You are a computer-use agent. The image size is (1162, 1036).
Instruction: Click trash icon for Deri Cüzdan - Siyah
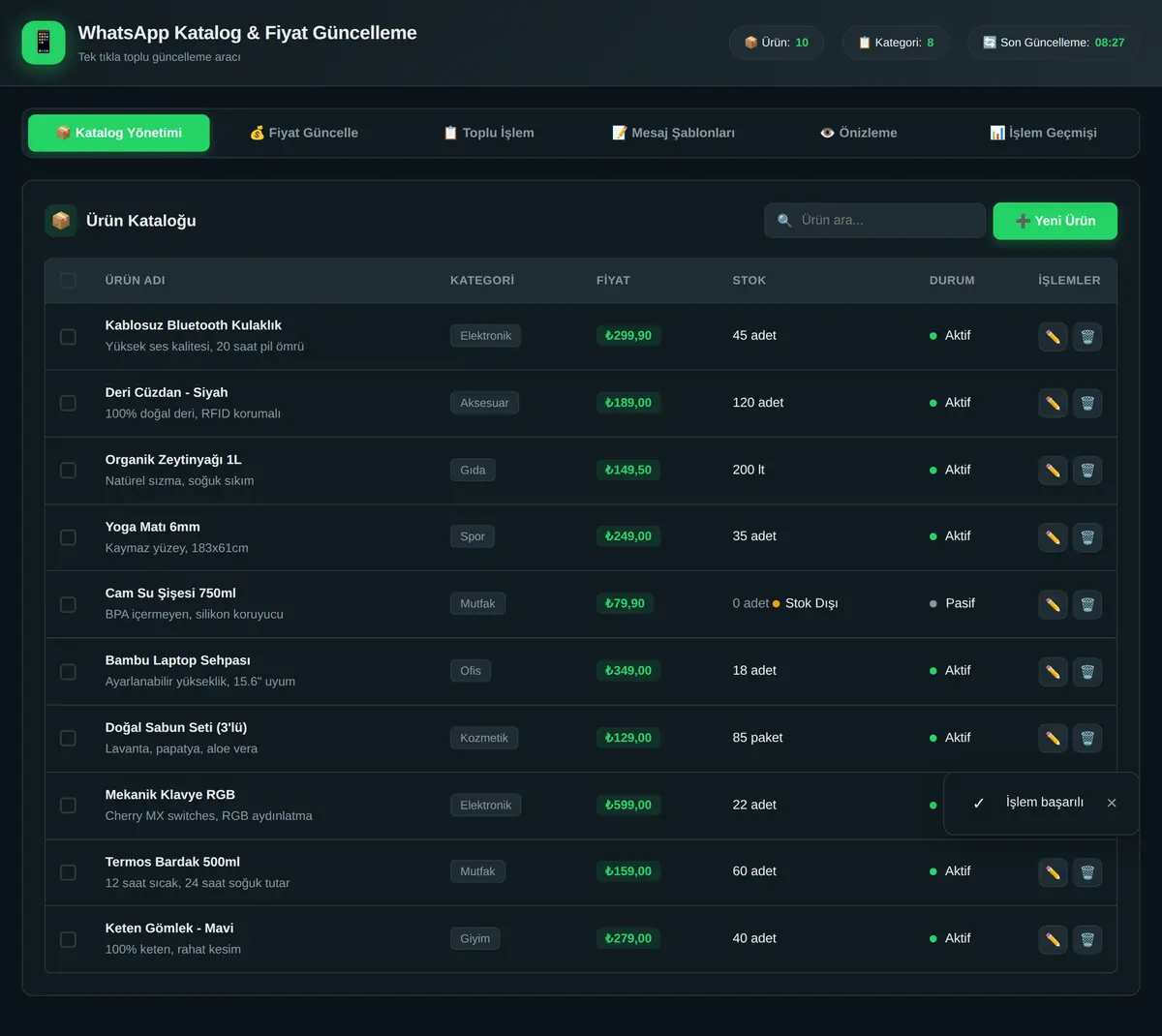tap(1087, 403)
